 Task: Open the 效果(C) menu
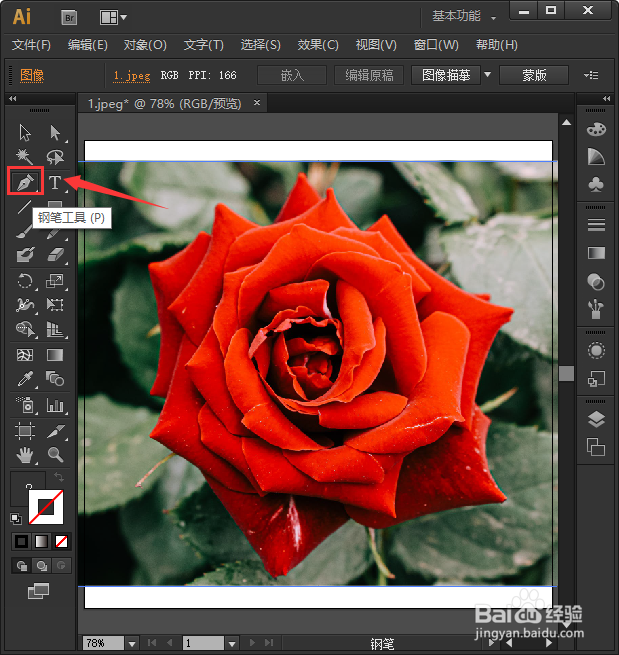(x=318, y=45)
